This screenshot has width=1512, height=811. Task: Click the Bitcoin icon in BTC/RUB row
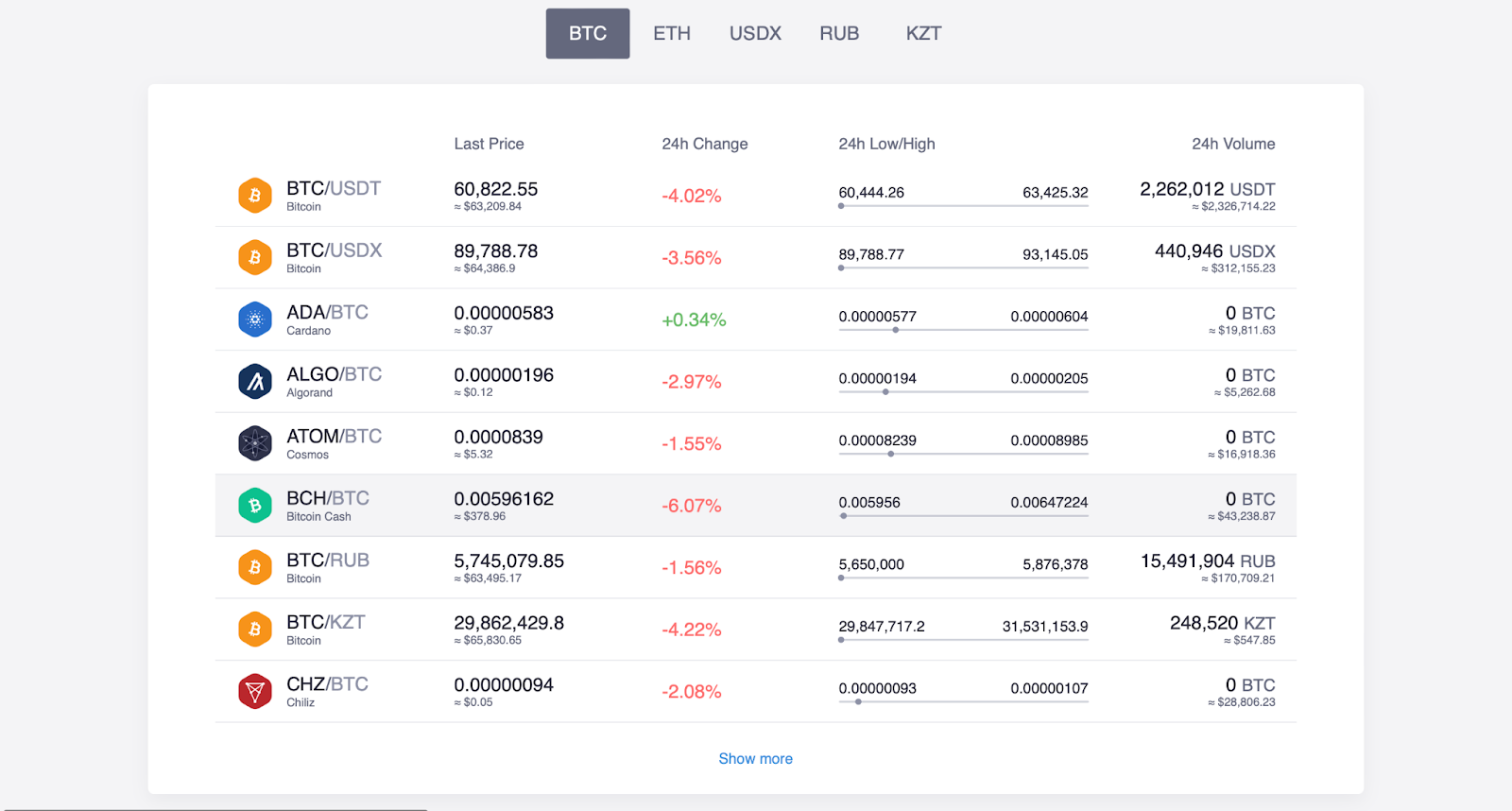pyautogui.click(x=254, y=567)
